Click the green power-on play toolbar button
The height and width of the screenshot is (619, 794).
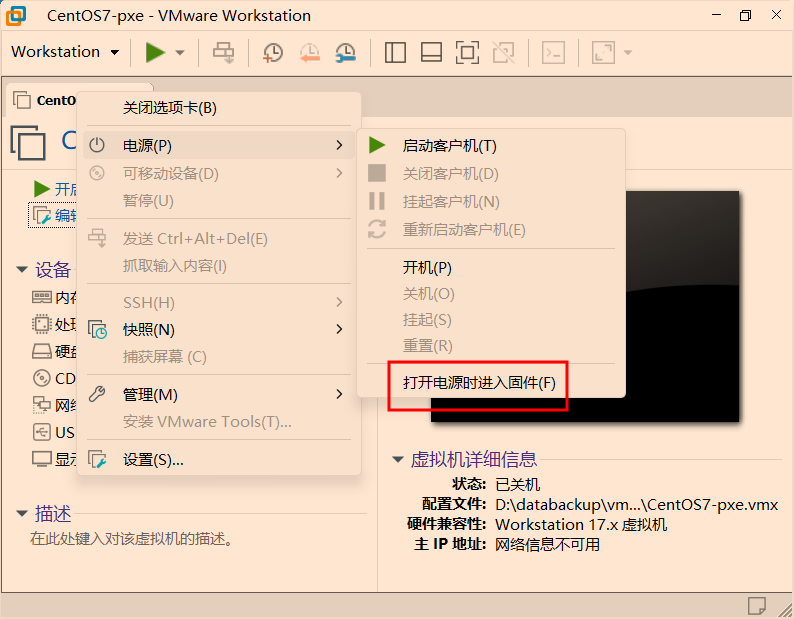tap(155, 52)
